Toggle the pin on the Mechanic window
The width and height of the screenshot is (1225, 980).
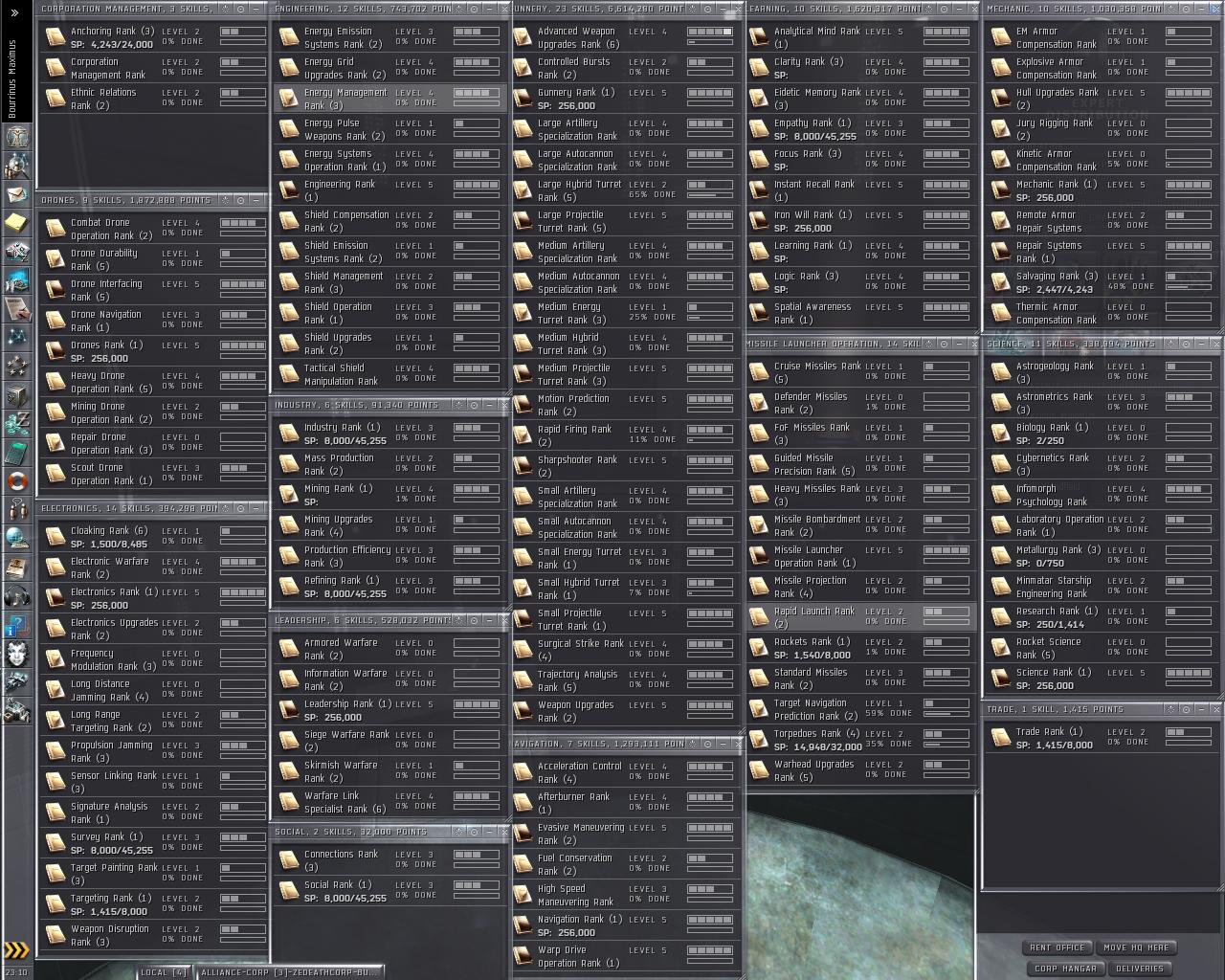pos(1169,9)
